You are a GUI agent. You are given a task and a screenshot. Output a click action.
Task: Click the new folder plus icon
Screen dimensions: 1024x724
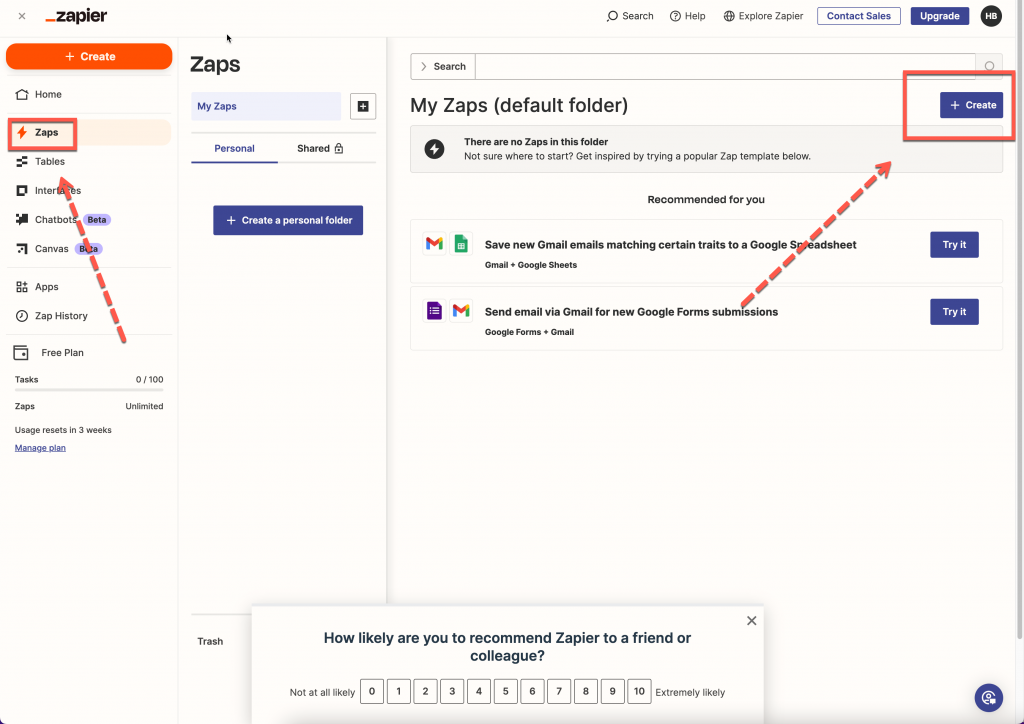(x=362, y=107)
